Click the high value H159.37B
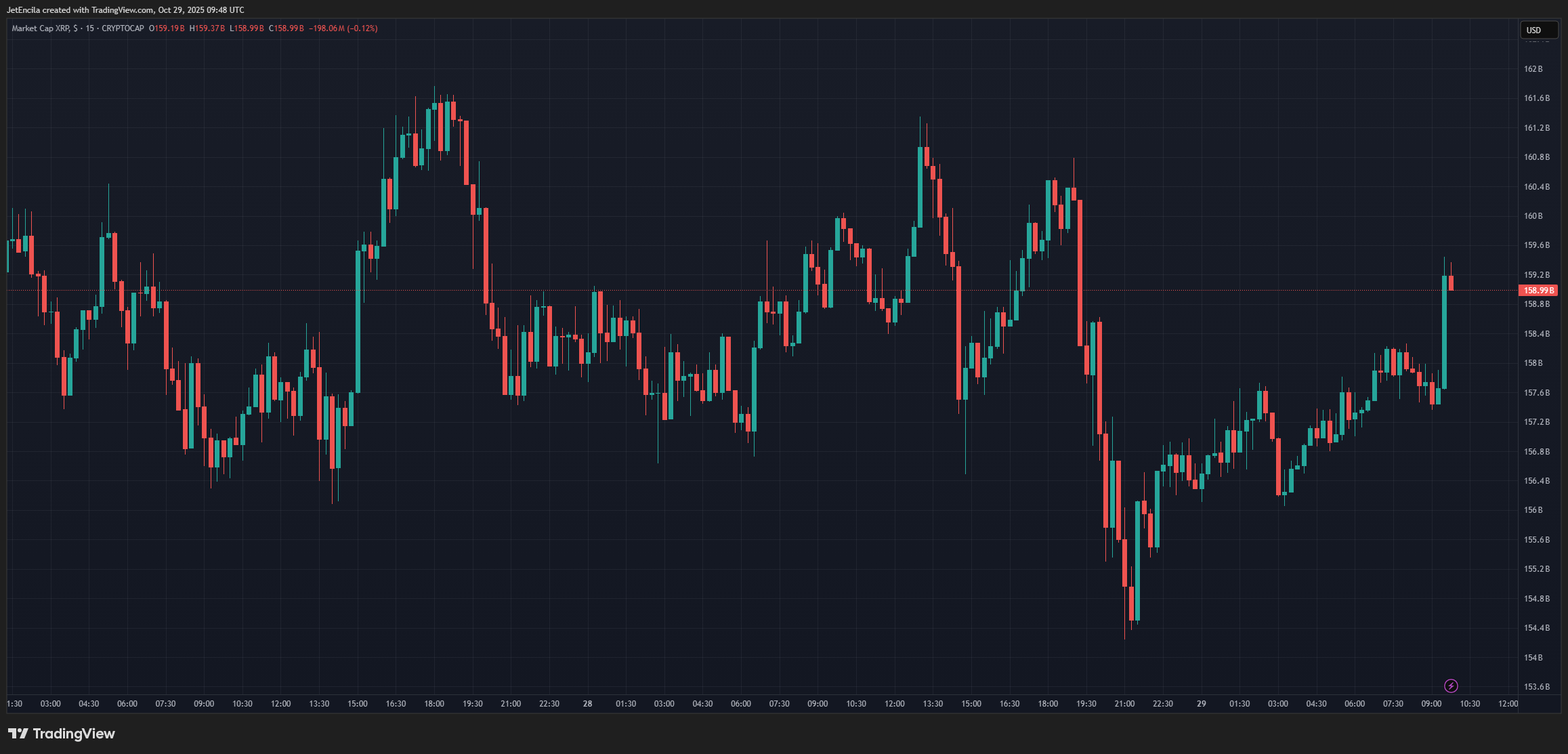The height and width of the screenshot is (754, 1568). 207,28
